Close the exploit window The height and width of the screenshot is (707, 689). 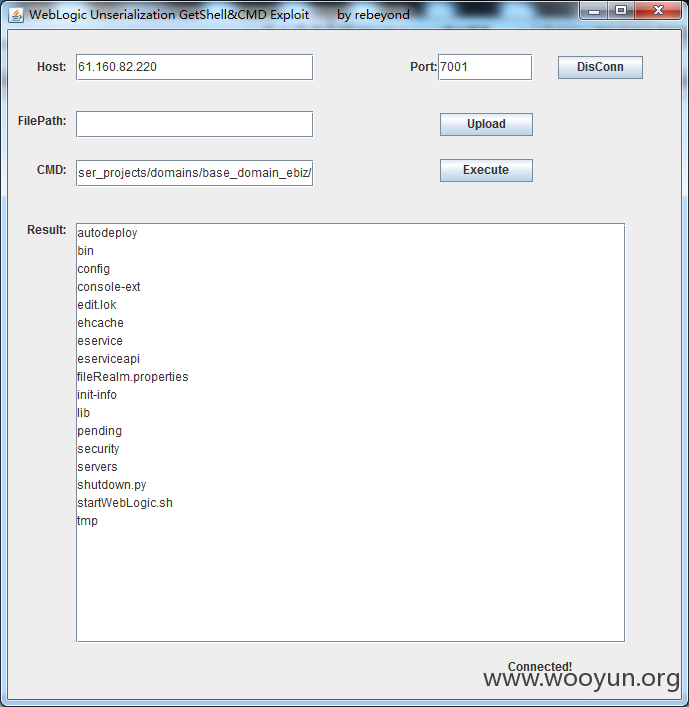658,11
